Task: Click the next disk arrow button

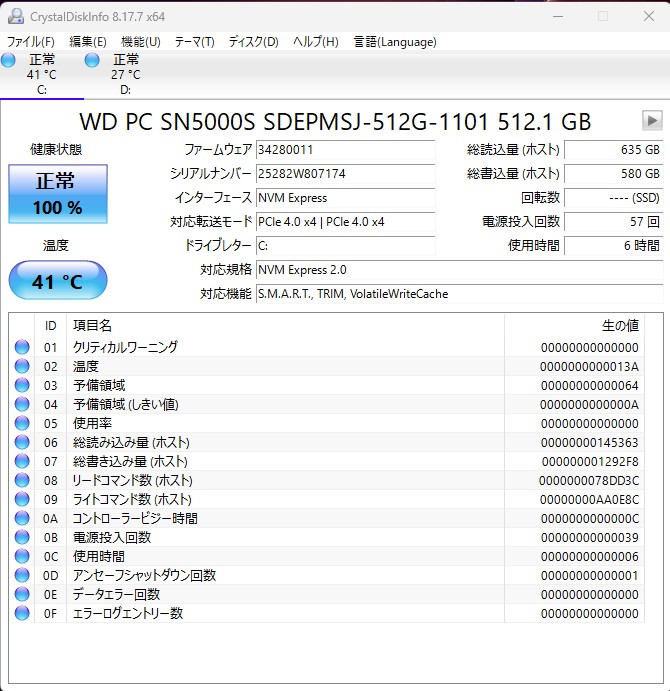Action: [x=652, y=121]
